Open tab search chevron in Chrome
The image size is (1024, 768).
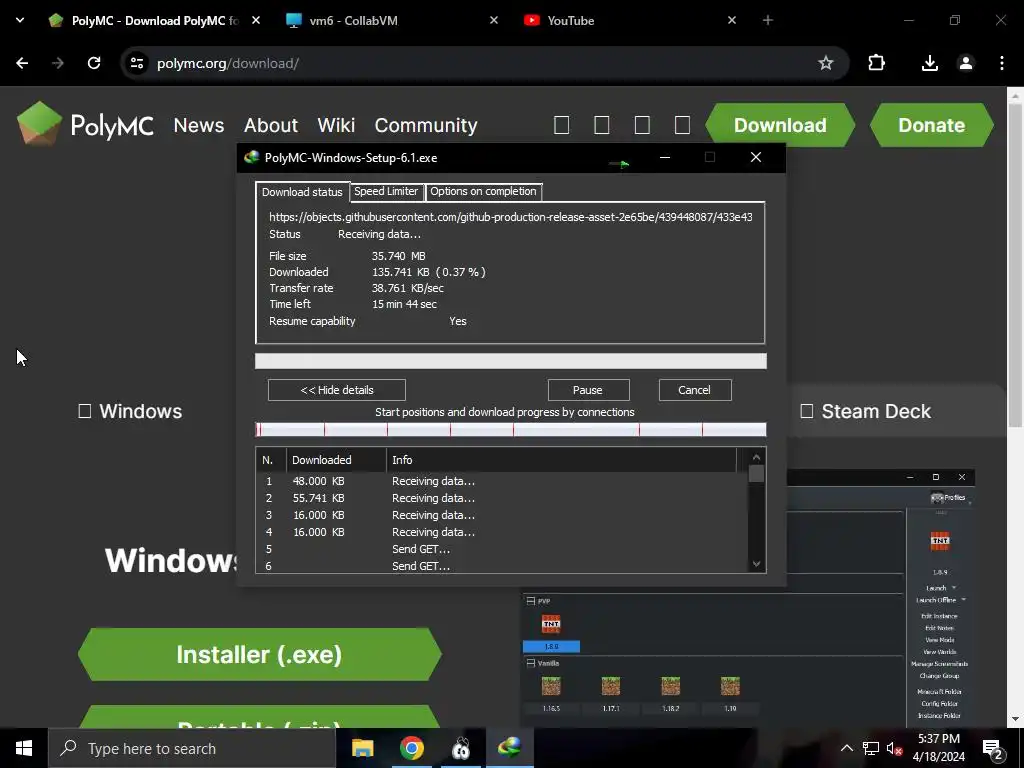click(x=20, y=20)
